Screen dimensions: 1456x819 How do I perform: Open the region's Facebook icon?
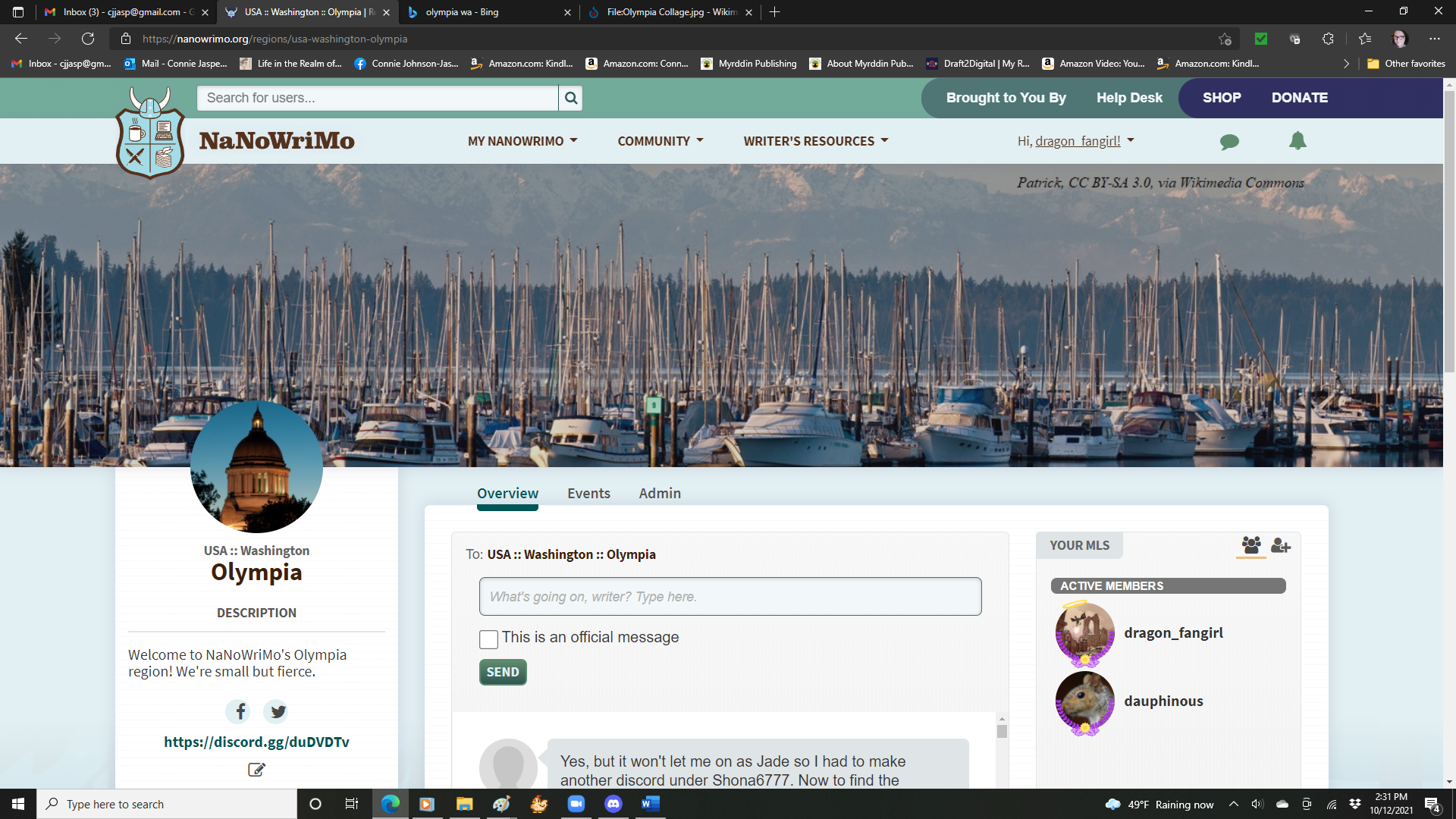237,711
